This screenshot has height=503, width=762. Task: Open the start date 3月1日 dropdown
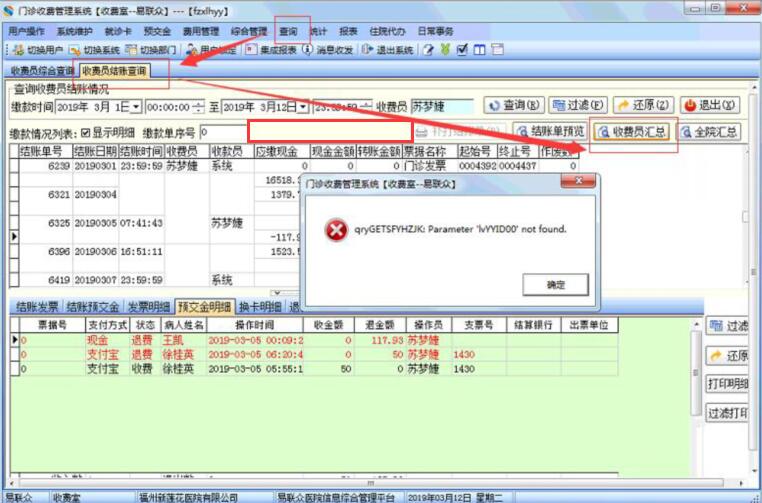pos(136,107)
